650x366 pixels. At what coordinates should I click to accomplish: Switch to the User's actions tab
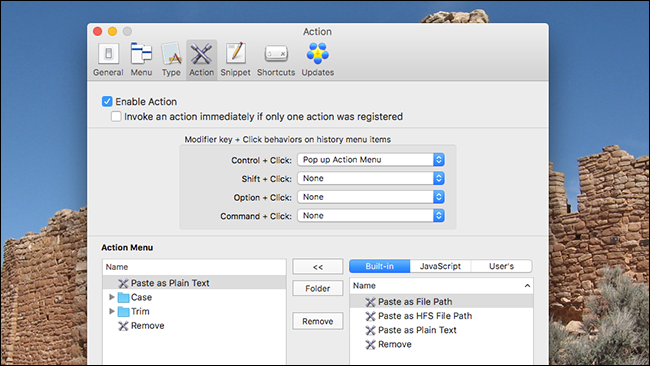(502, 266)
